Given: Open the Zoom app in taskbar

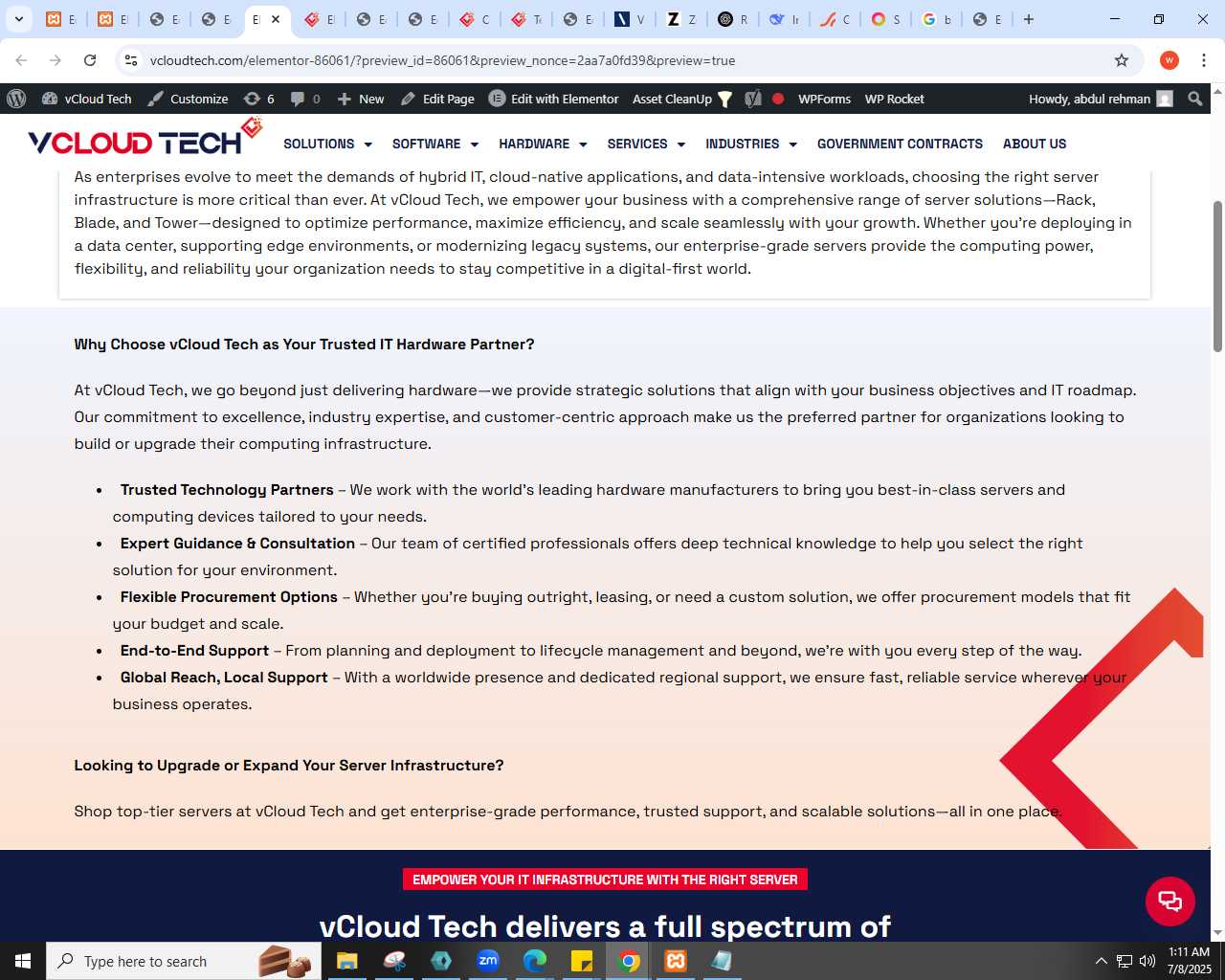Looking at the screenshot, I should (x=488, y=961).
